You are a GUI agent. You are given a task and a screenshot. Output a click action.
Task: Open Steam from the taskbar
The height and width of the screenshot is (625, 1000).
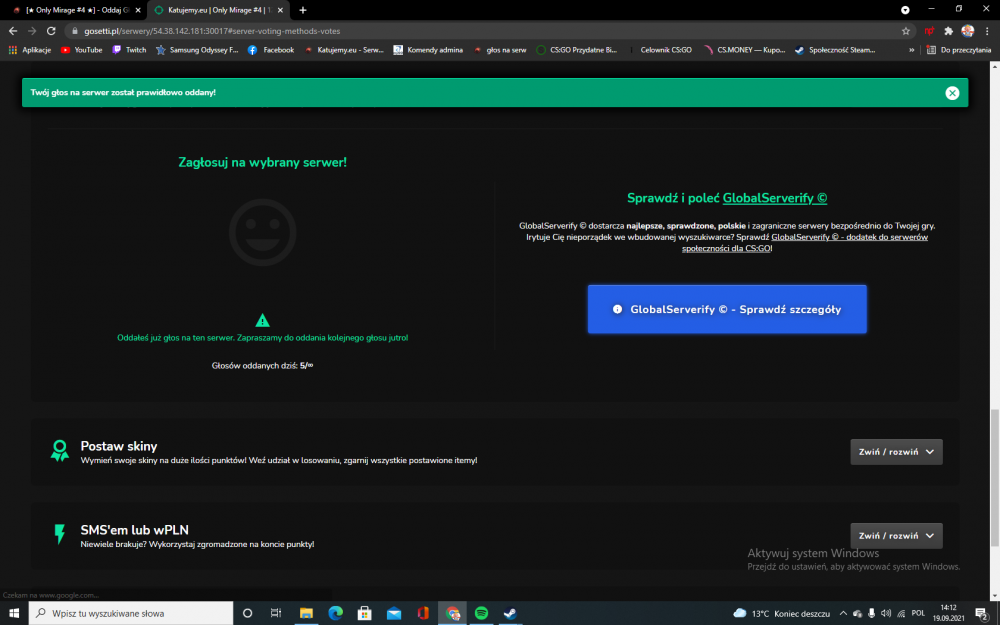[510, 613]
